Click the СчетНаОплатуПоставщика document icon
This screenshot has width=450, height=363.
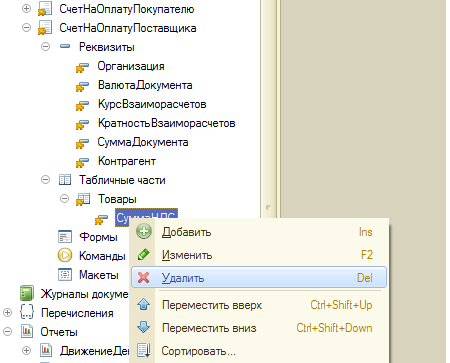(x=45, y=28)
